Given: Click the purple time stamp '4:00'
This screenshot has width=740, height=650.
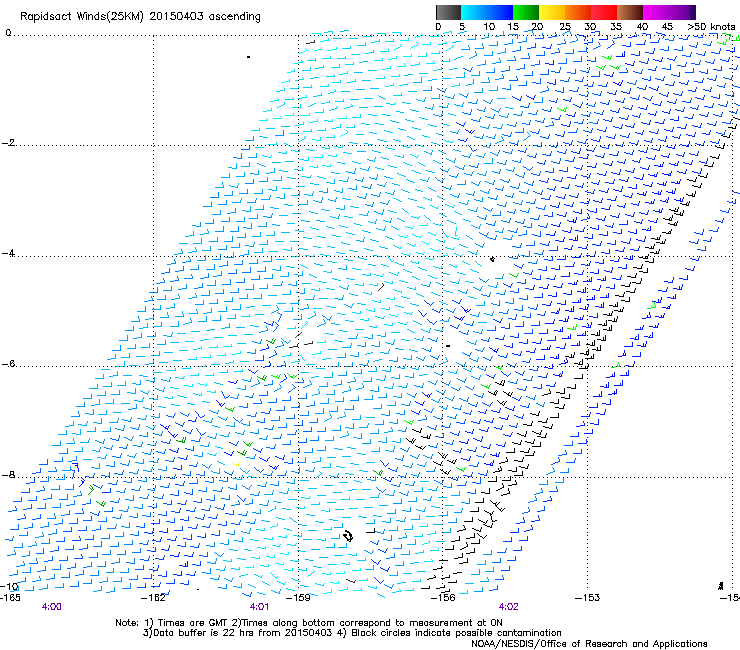Looking at the screenshot, I should pyautogui.click(x=51, y=607).
